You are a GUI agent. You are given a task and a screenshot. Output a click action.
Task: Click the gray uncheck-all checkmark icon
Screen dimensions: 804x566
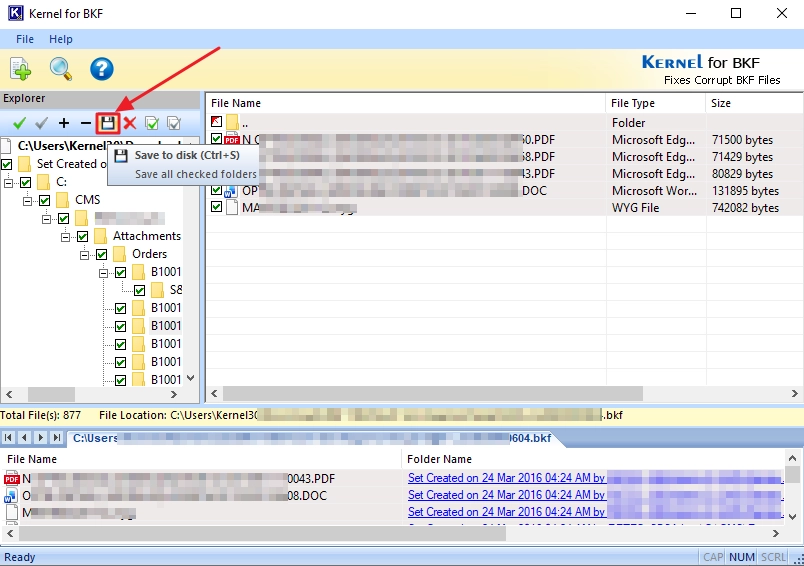[x=42, y=123]
